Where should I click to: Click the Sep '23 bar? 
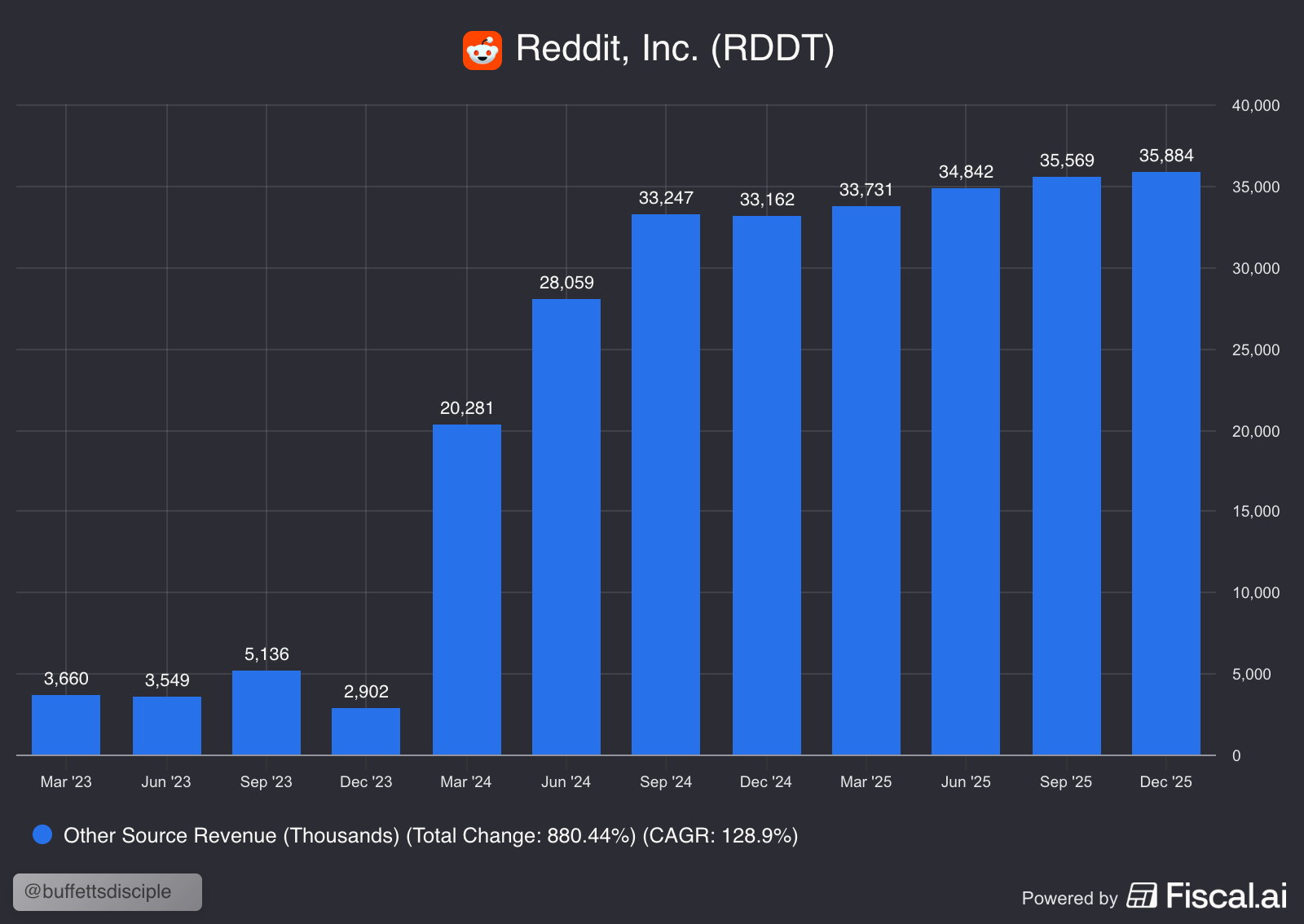pyautogui.click(x=267, y=713)
